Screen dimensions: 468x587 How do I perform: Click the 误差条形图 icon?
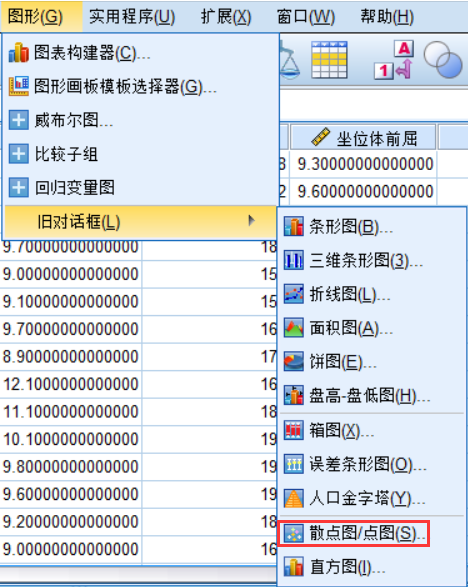[294, 464]
